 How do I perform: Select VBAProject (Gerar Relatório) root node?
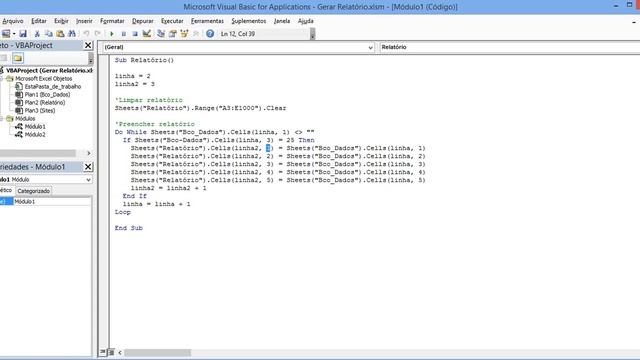(49, 71)
